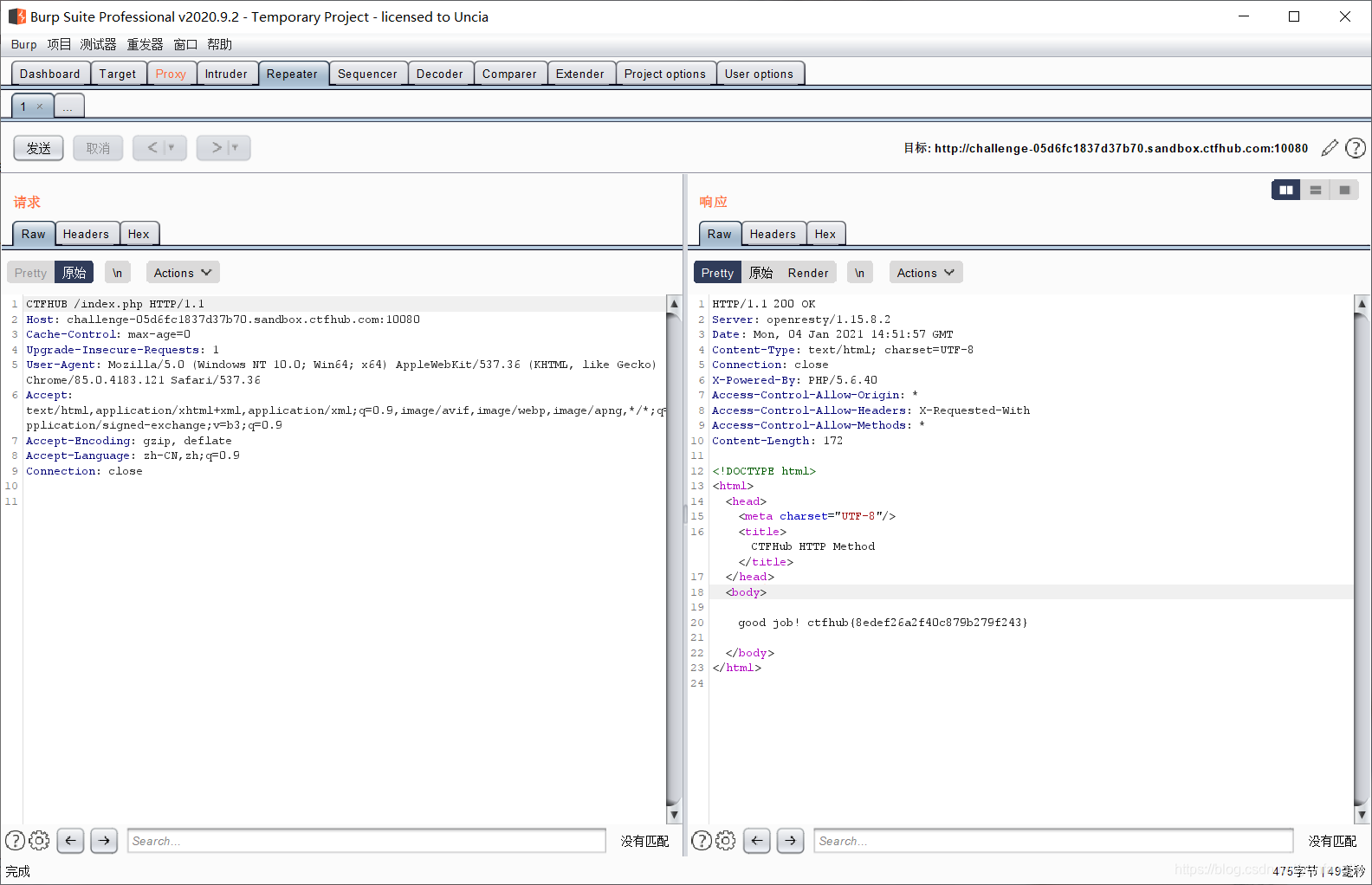Screen dimensions: 1372x885
Task: Open the request Hex tab
Action: [x=139, y=234]
